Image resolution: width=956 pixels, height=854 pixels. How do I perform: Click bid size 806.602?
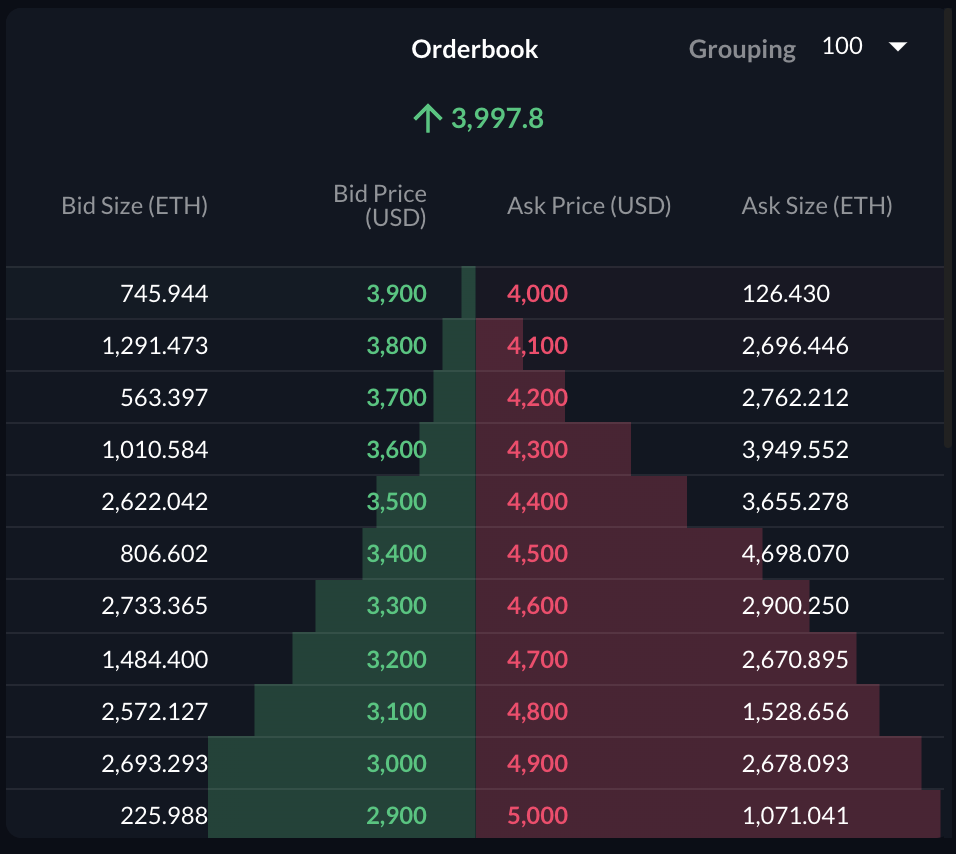coord(164,553)
